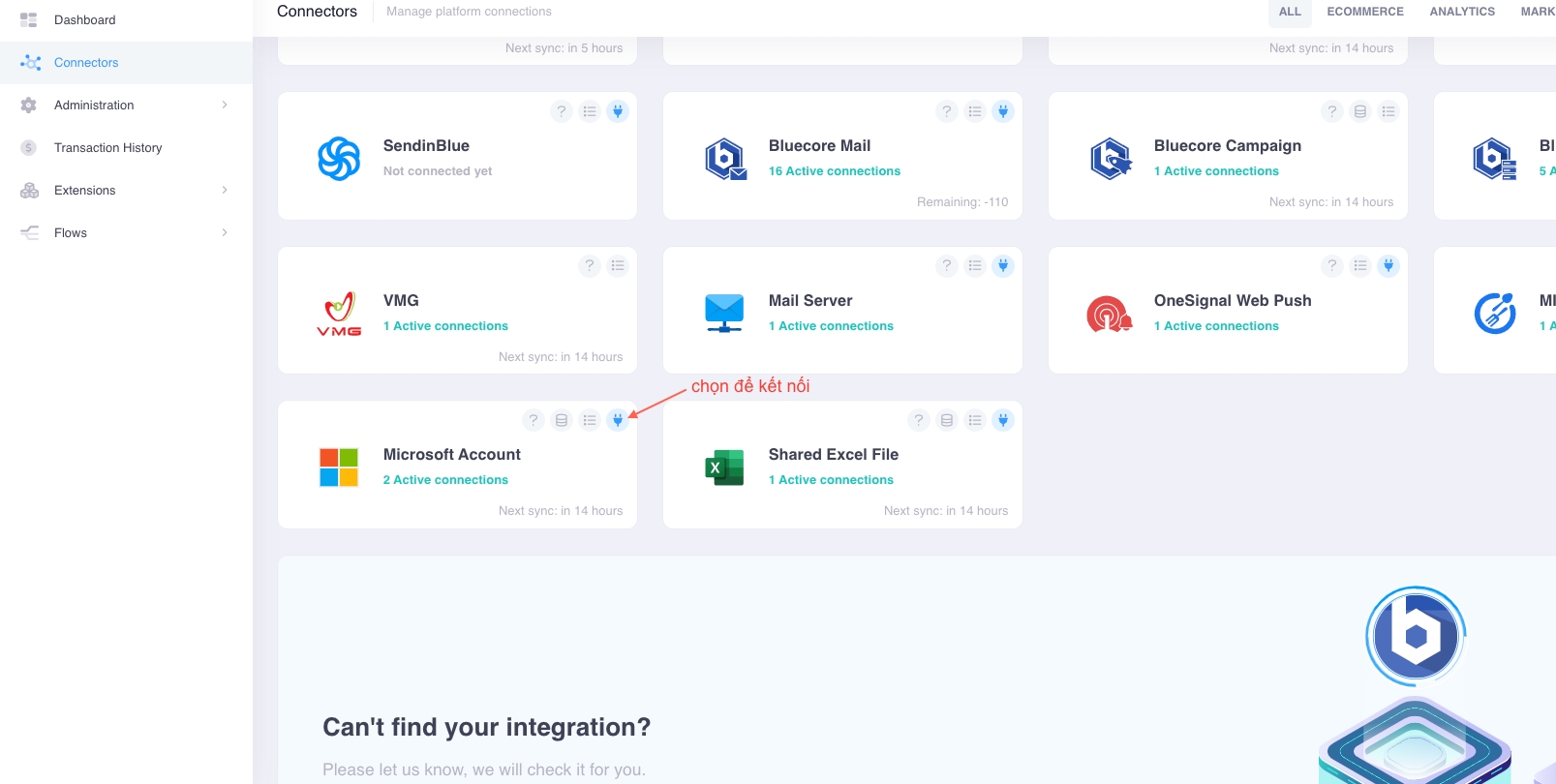This screenshot has width=1556, height=784.
Task: Click the plug icon on SendinBlue card
Action: (618, 111)
